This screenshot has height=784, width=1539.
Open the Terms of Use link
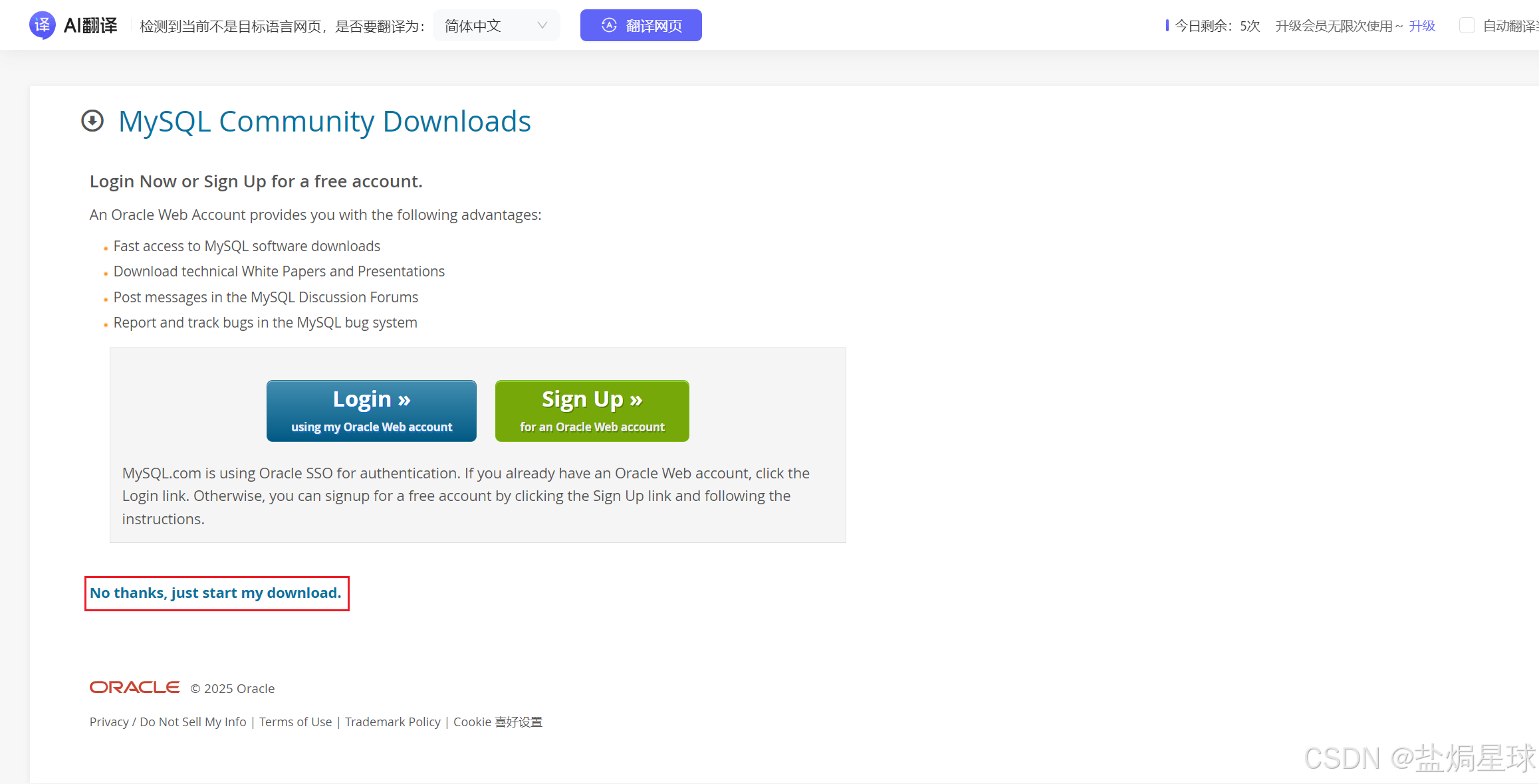click(x=296, y=722)
